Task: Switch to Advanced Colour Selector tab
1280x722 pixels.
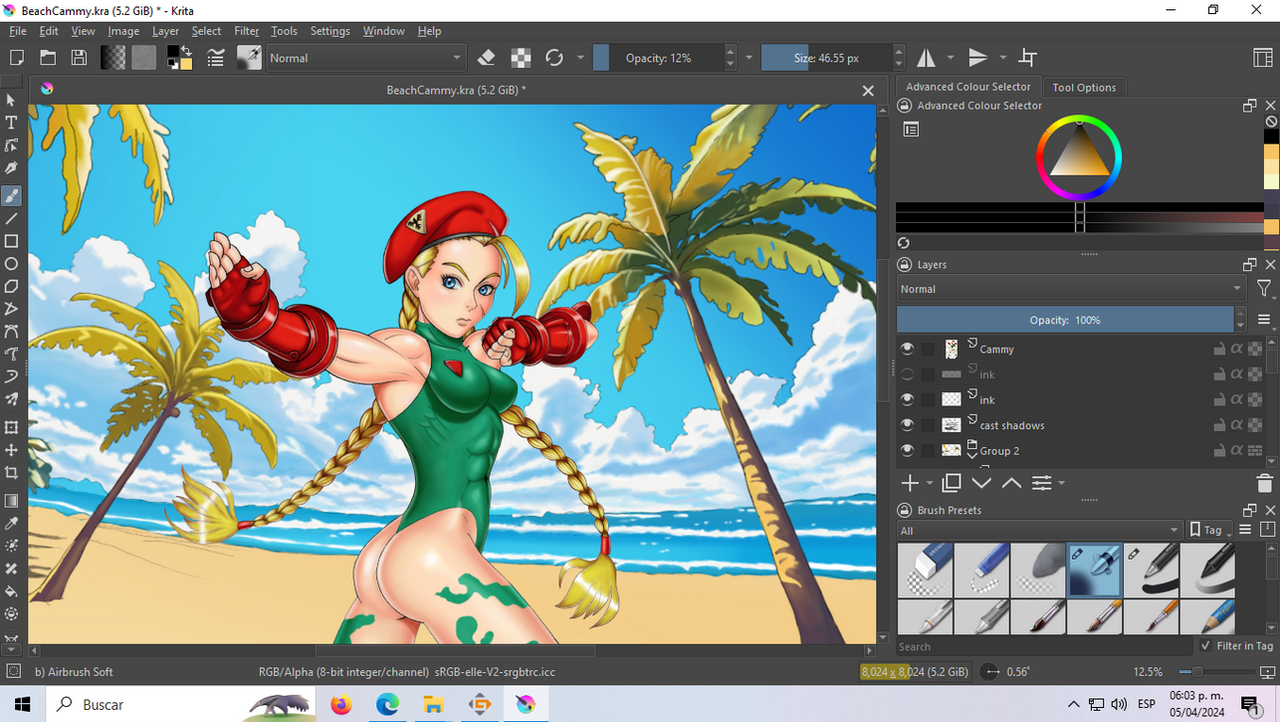Action: [968, 87]
